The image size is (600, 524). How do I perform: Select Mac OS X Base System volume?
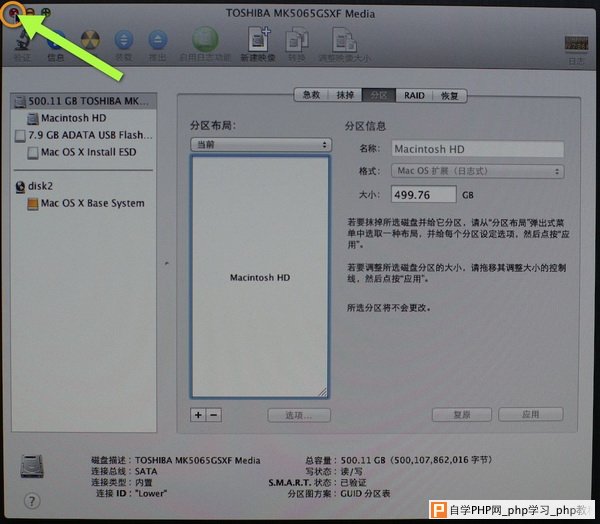pyautogui.click(x=84, y=203)
